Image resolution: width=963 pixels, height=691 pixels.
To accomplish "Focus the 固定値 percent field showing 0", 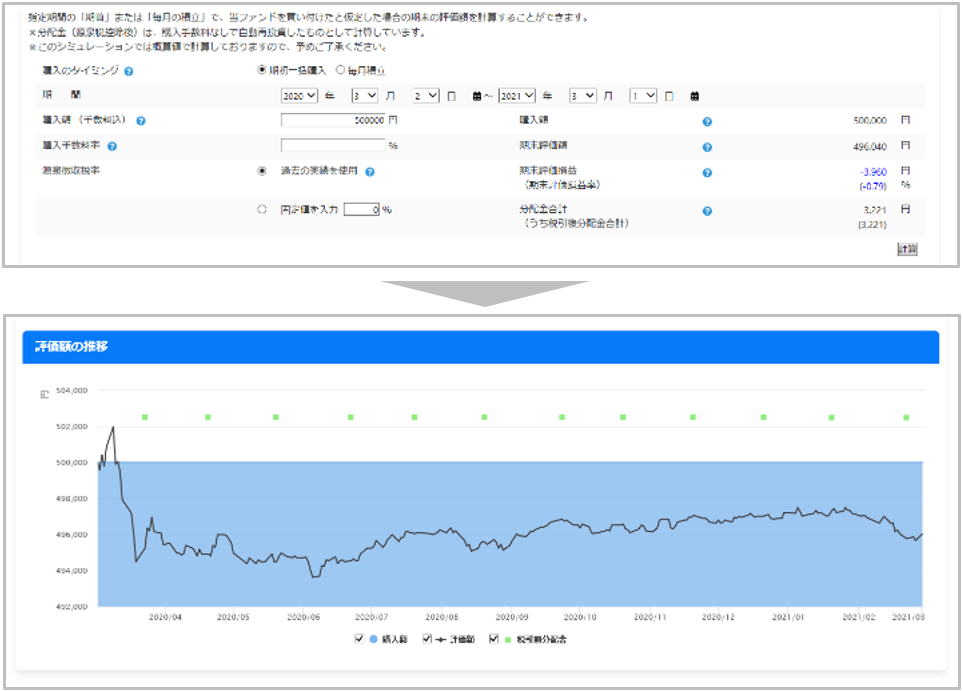I will pyautogui.click(x=362, y=209).
